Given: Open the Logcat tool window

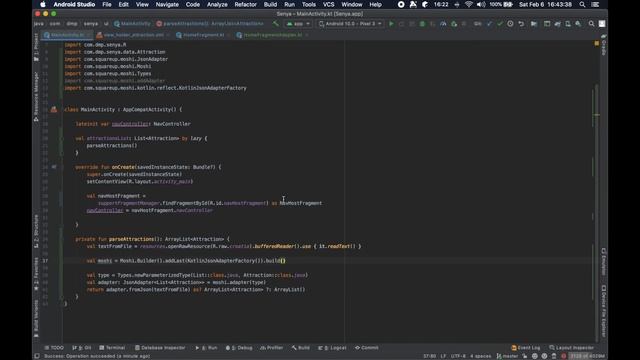Looking at the screenshot, I should pos(332,348).
